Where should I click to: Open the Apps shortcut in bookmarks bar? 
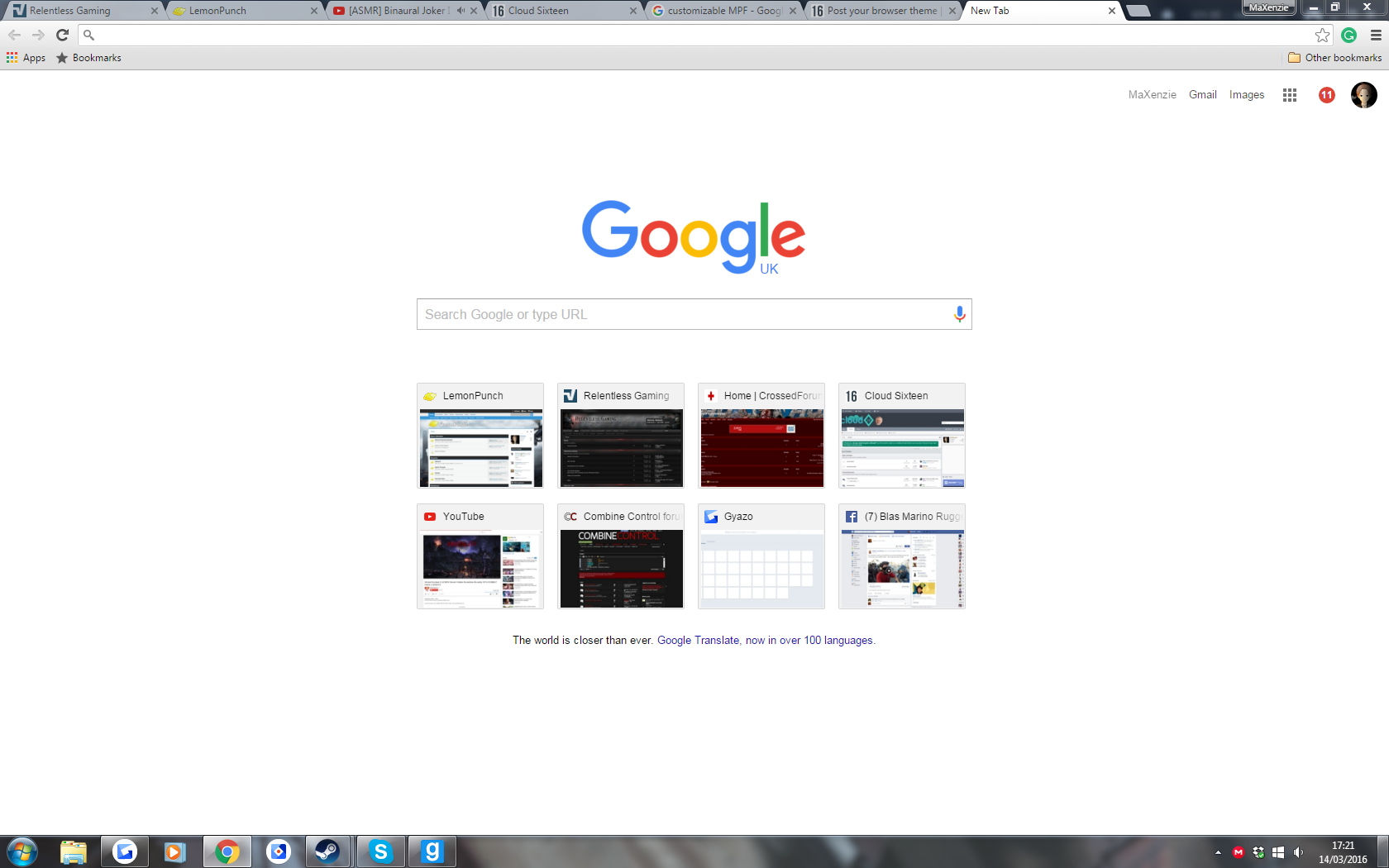click(x=26, y=58)
